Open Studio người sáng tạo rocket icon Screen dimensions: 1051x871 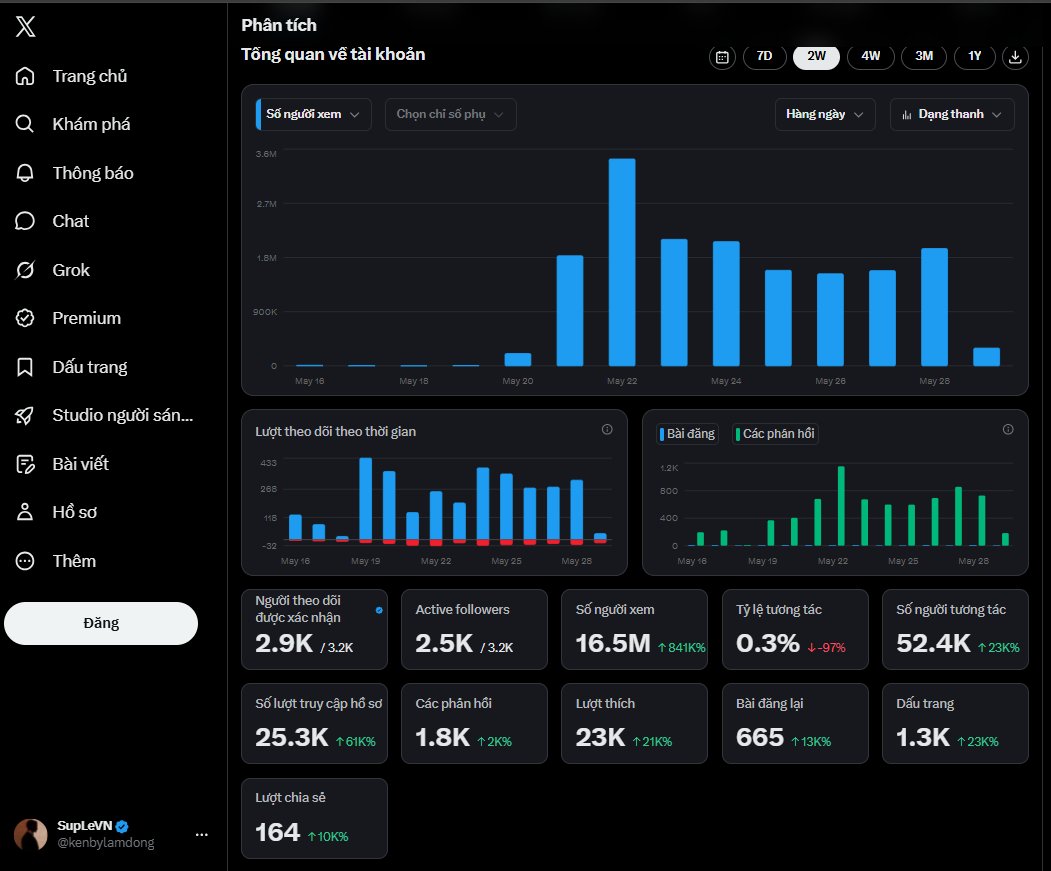(25, 415)
